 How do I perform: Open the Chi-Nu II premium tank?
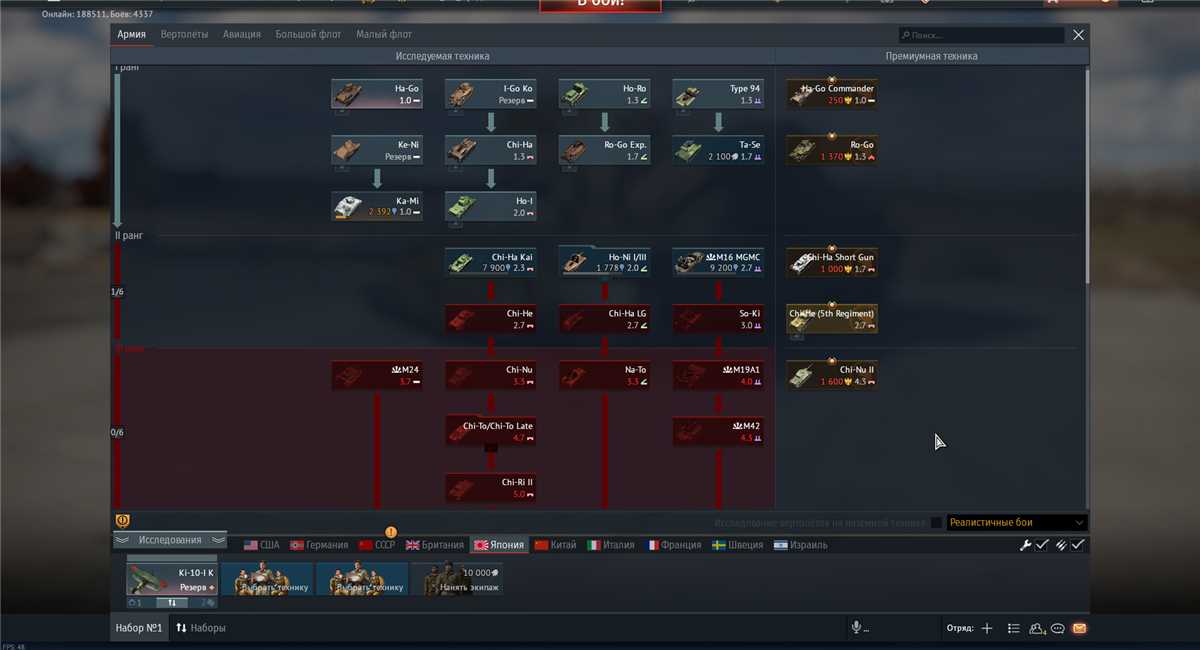(x=832, y=375)
